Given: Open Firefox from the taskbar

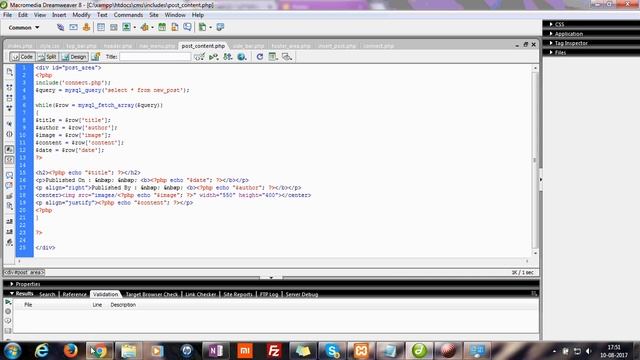Looking at the screenshot, I should [71, 351].
